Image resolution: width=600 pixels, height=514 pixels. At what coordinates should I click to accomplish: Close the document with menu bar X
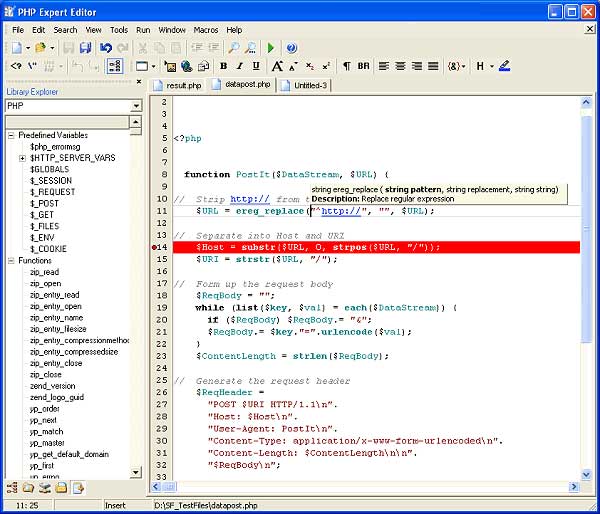point(590,29)
